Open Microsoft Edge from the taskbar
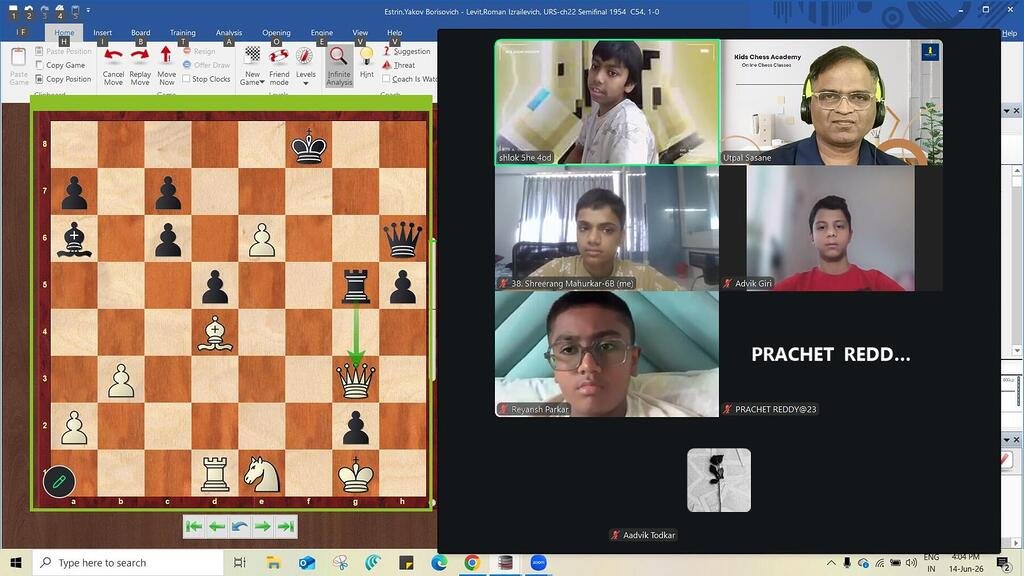Screen dimensions: 1024x576 [x=439, y=562]
